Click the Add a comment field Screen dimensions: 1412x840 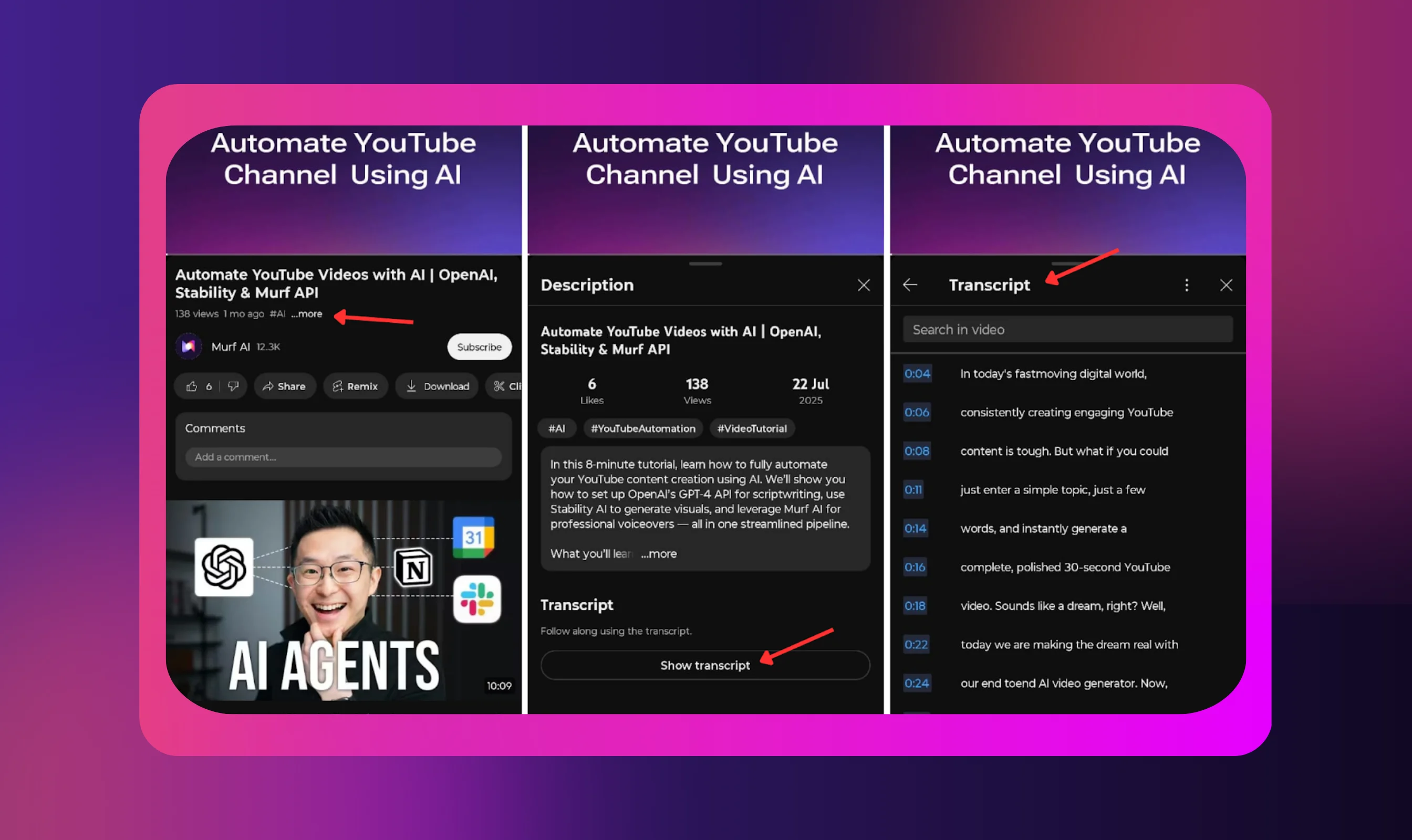point(342,457)
